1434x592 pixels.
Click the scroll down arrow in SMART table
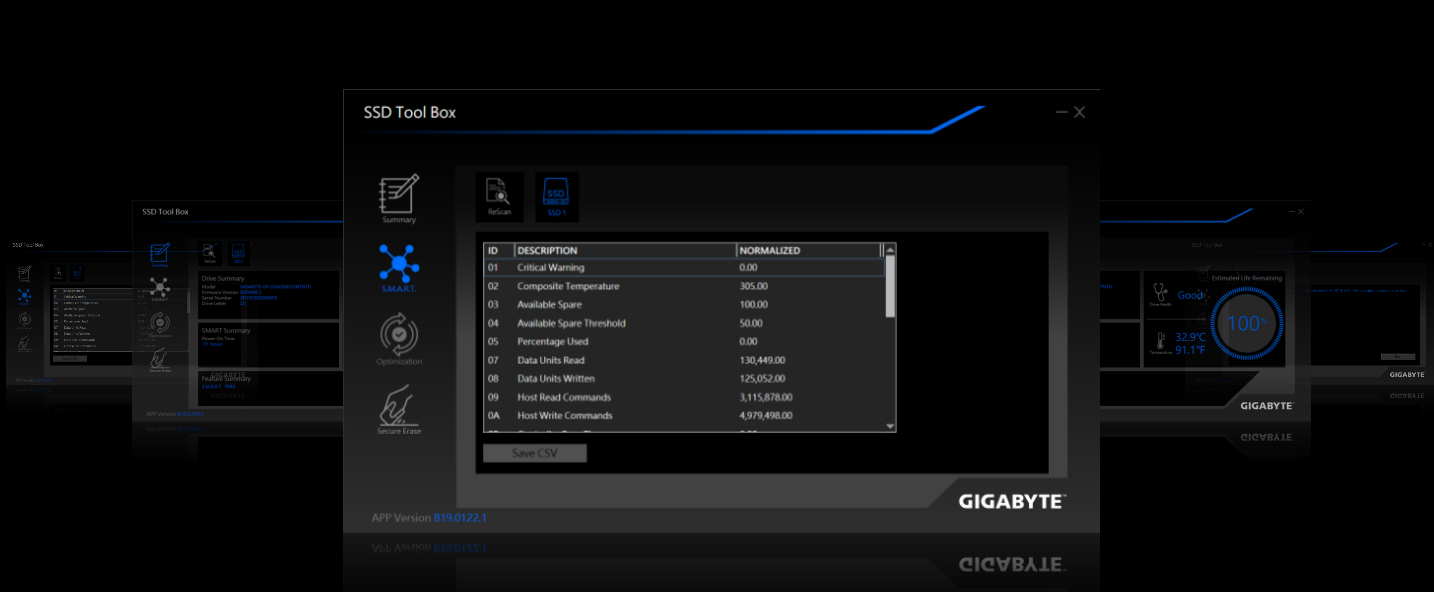click(890, 426)
